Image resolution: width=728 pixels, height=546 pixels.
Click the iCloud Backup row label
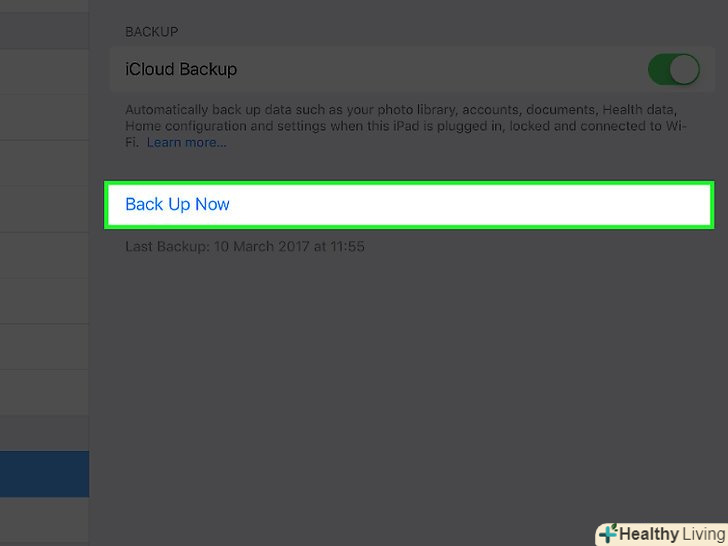pos(181,70)
